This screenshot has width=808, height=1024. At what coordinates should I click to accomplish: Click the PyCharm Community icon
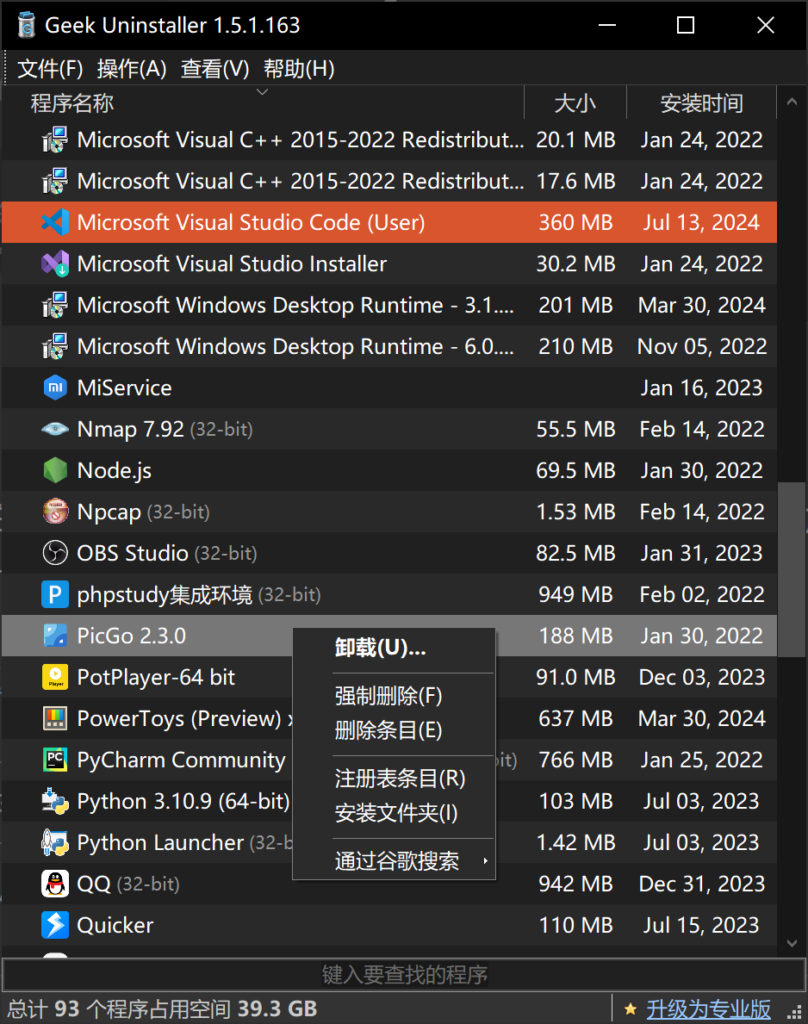coord(55,760)
